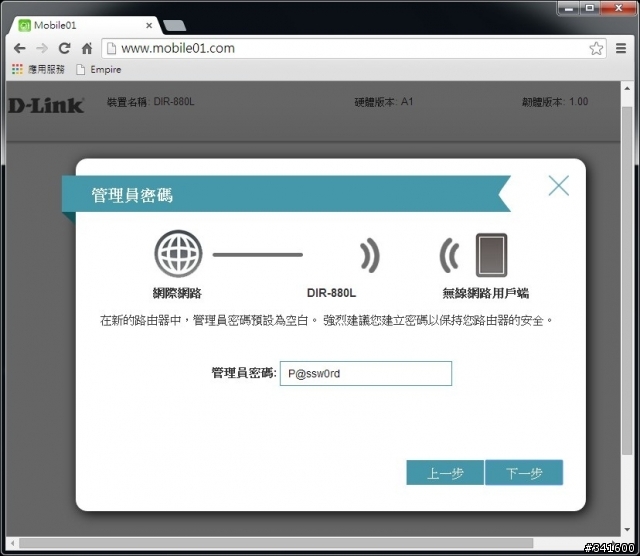Bookmark page with the star icon

pos(596,49)
